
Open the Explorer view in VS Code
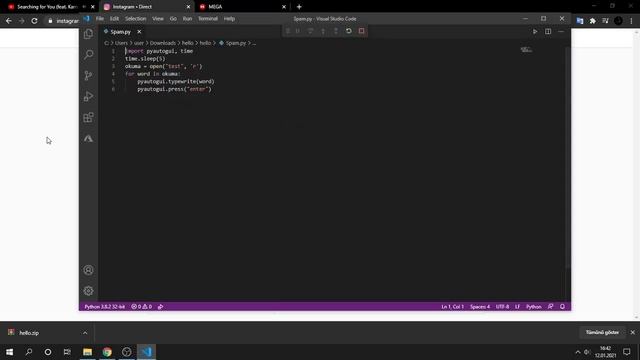88,34
